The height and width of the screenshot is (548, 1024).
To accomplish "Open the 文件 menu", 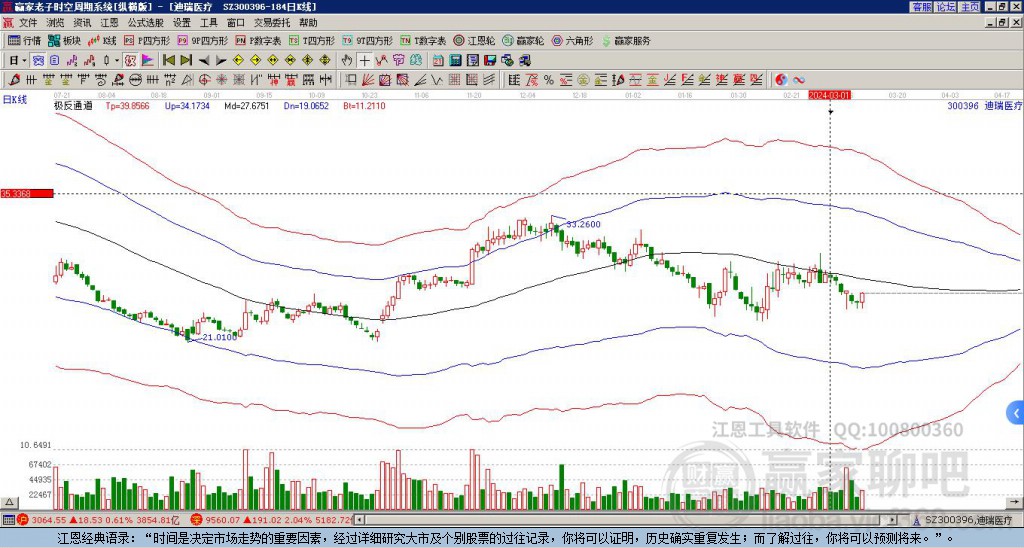I will click(x=28, y=23).
